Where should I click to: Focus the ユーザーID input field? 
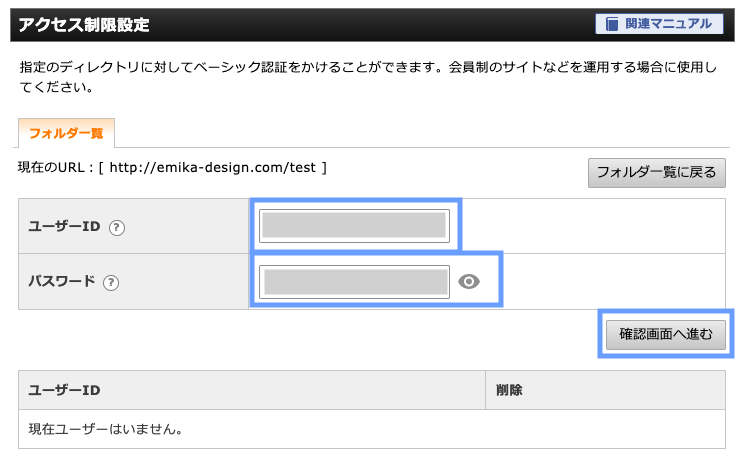[354, 226]
